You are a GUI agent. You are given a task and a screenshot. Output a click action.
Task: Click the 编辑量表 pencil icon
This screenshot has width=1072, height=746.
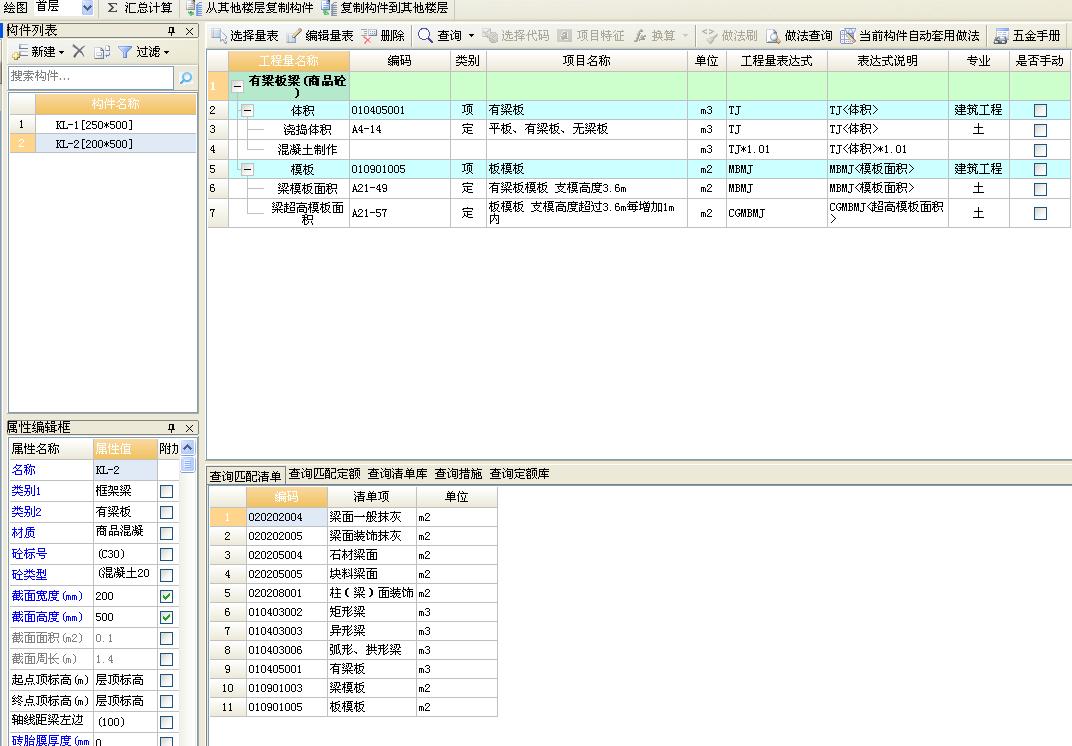[294, 36]
